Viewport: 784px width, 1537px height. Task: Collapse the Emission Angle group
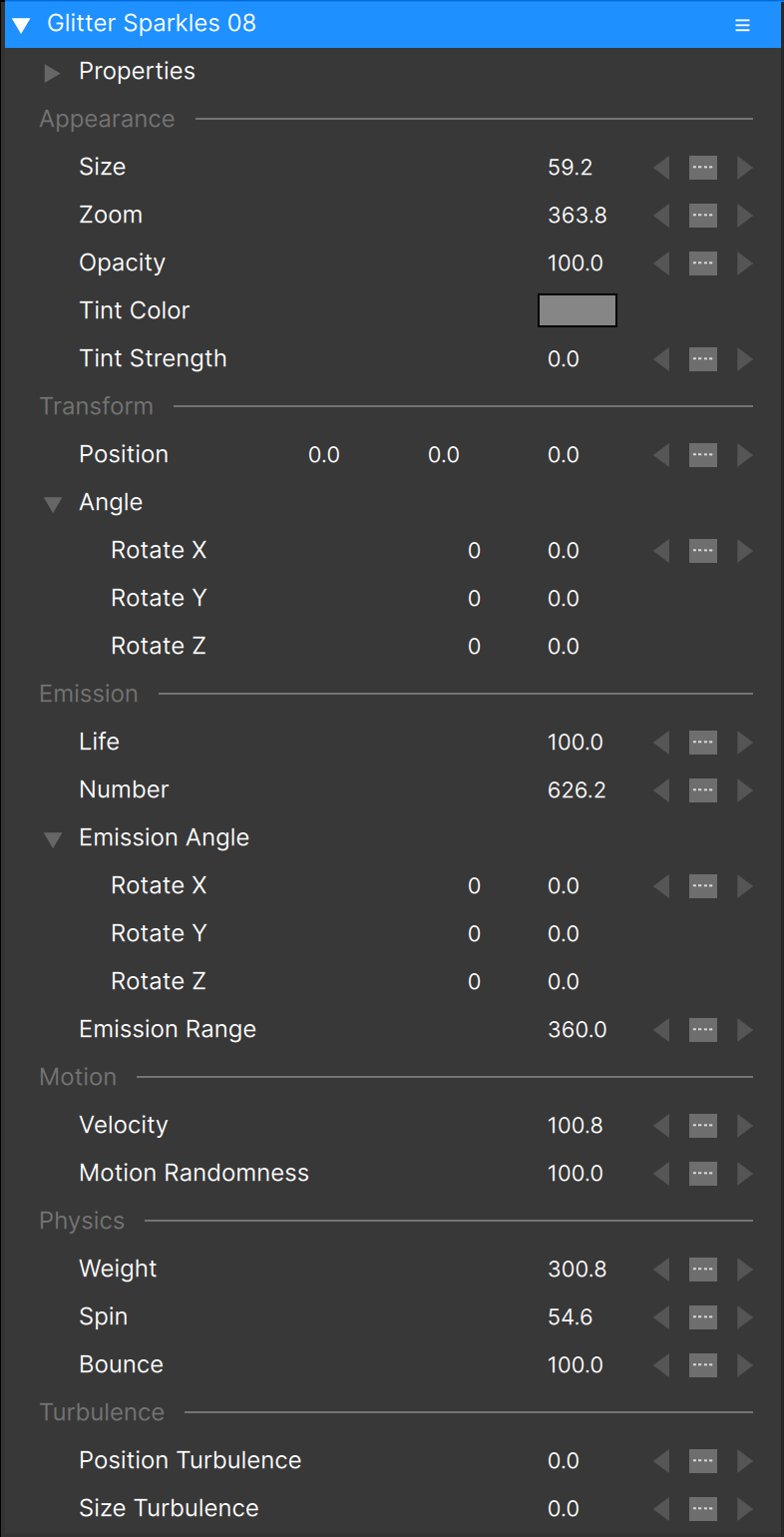53,839
